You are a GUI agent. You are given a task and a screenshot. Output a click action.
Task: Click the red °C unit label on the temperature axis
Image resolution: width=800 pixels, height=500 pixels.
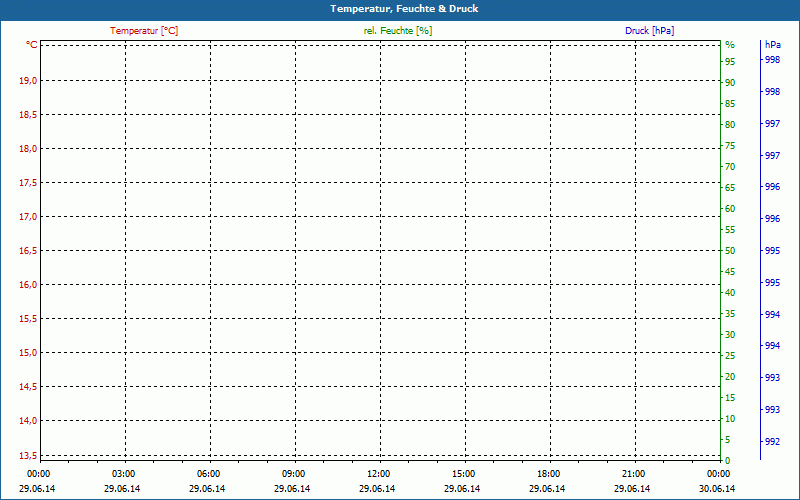click(32, 45)
